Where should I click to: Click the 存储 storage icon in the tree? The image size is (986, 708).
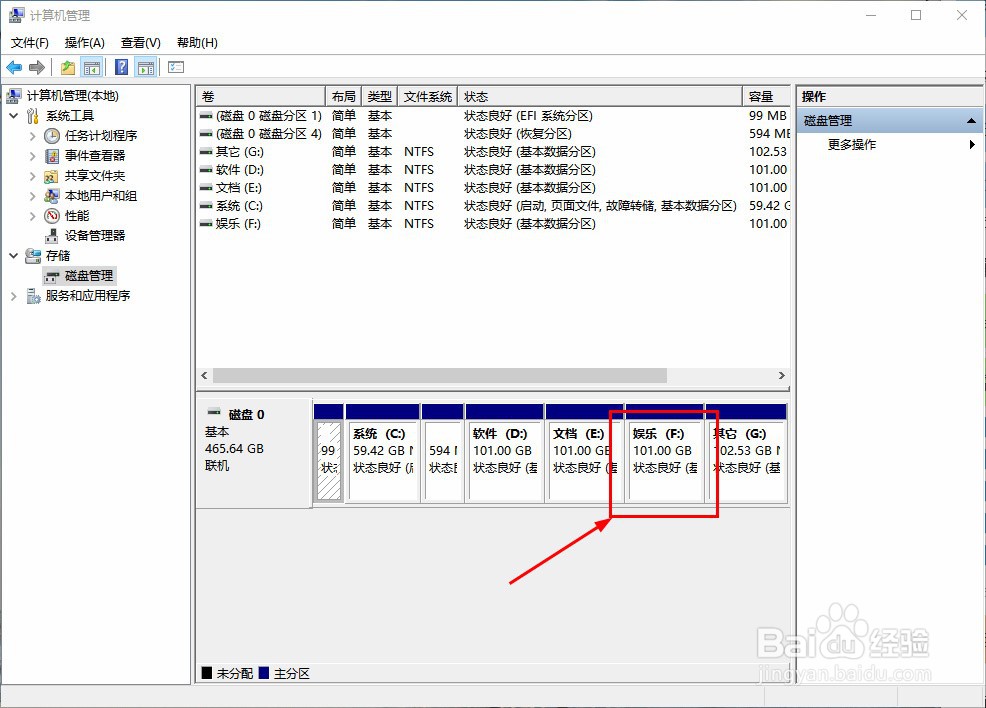point(33,256)
